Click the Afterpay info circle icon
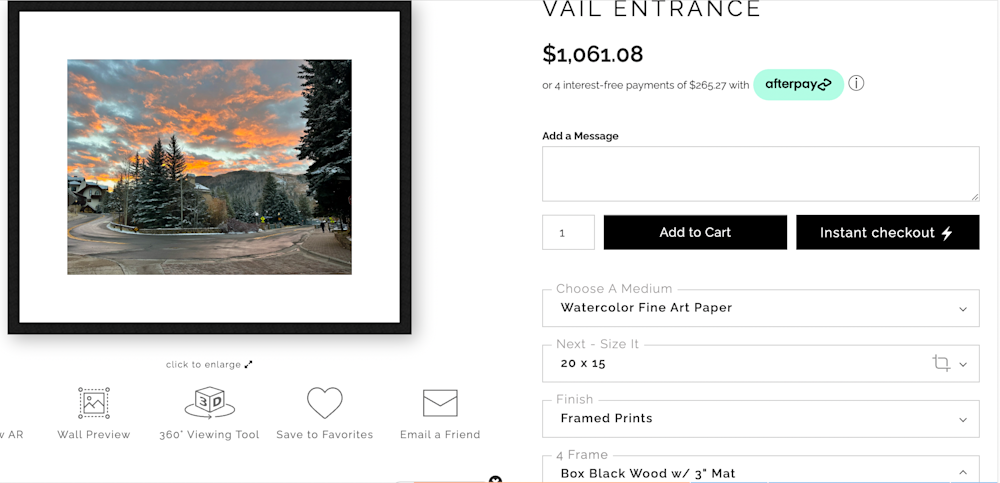 coord(856,84)
